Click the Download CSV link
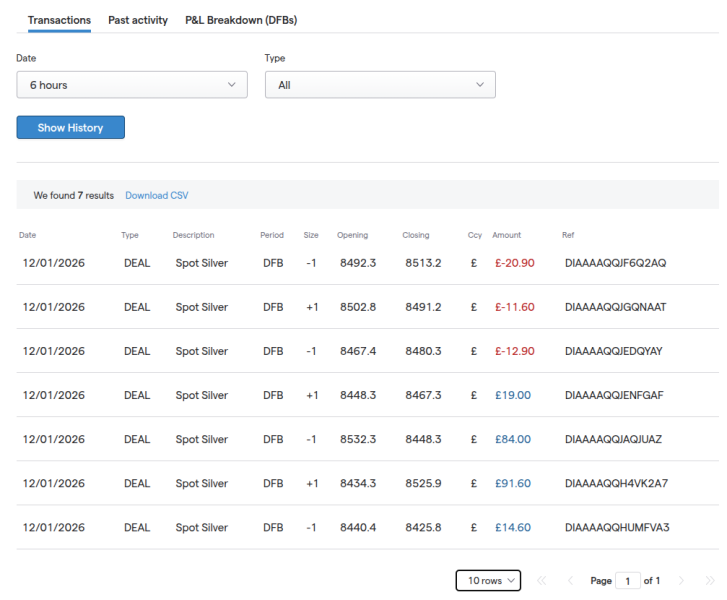This screenshot has height=600, width=727. coord(156,195)
